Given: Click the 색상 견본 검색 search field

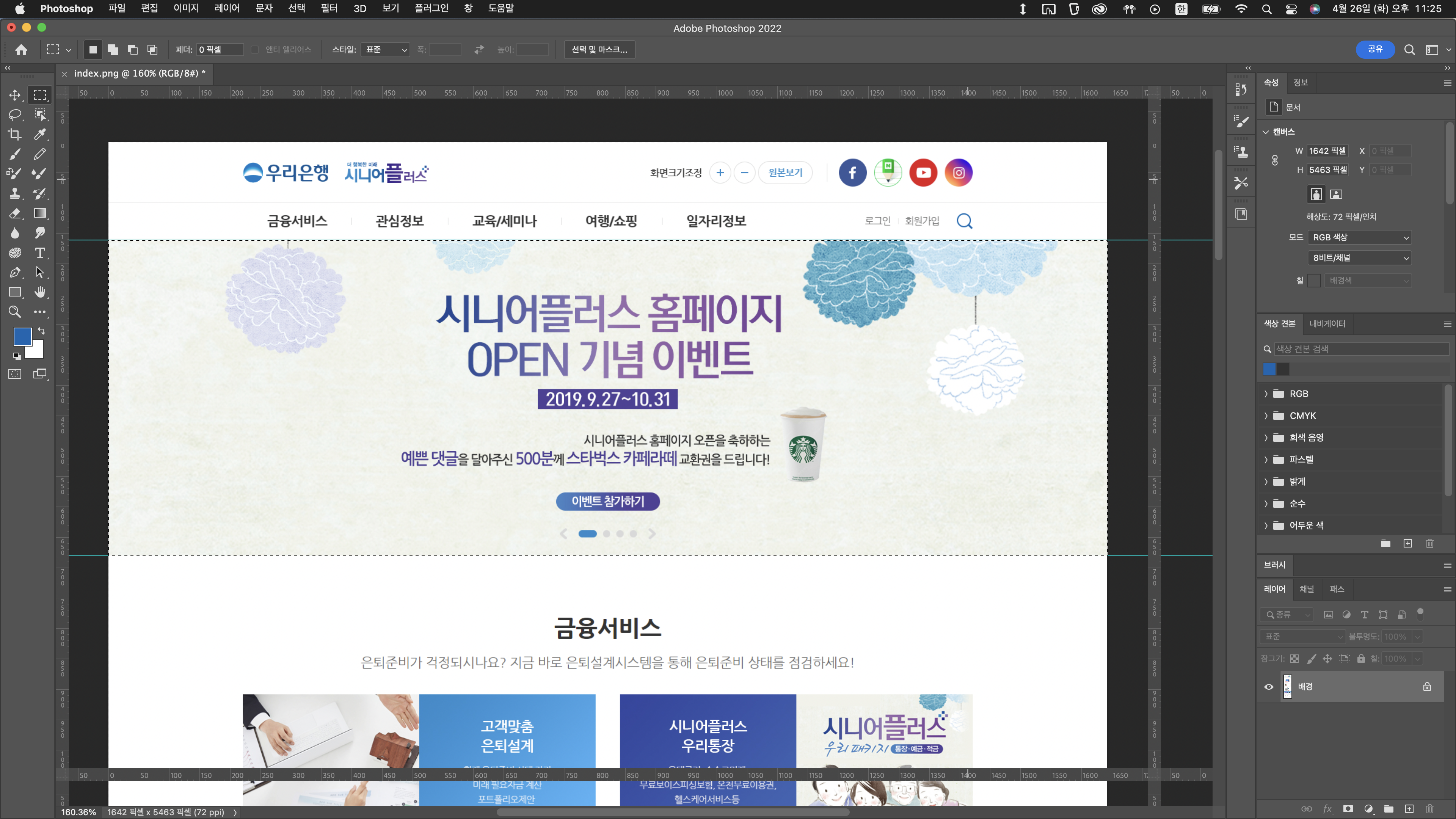Looking at the screenshot, I should tap(1362, 349).
